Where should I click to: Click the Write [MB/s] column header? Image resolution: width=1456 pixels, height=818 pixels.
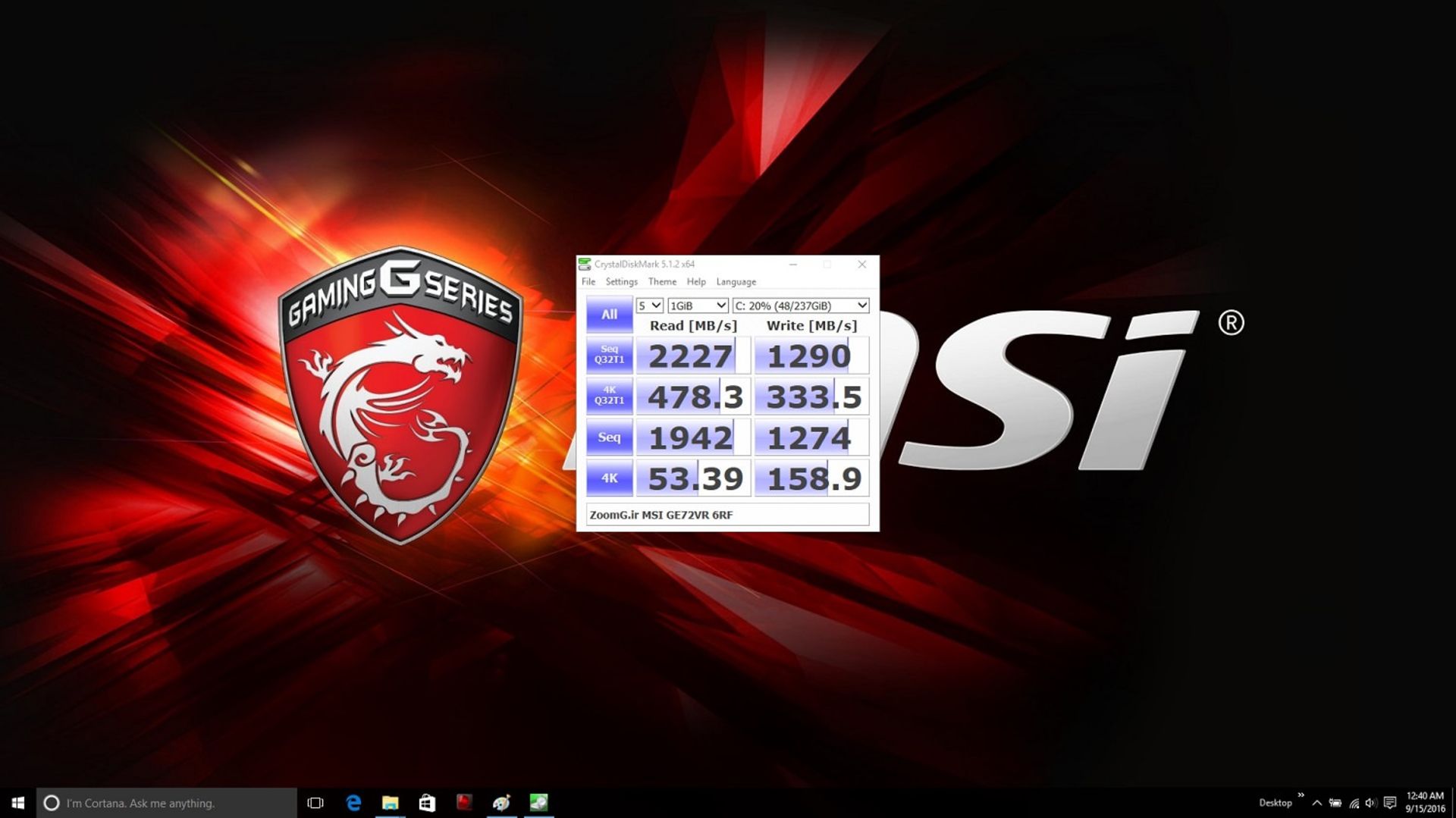coord(811,325)
